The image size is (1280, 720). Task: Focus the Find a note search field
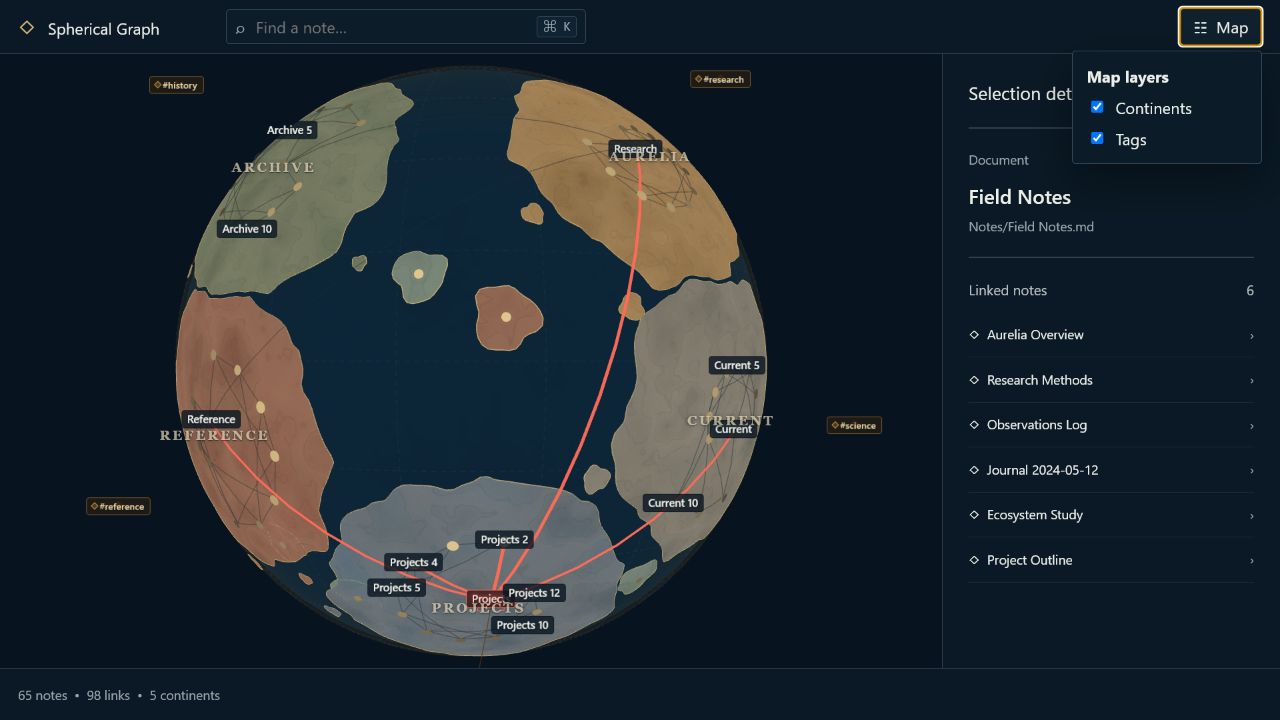coord(405,27)
